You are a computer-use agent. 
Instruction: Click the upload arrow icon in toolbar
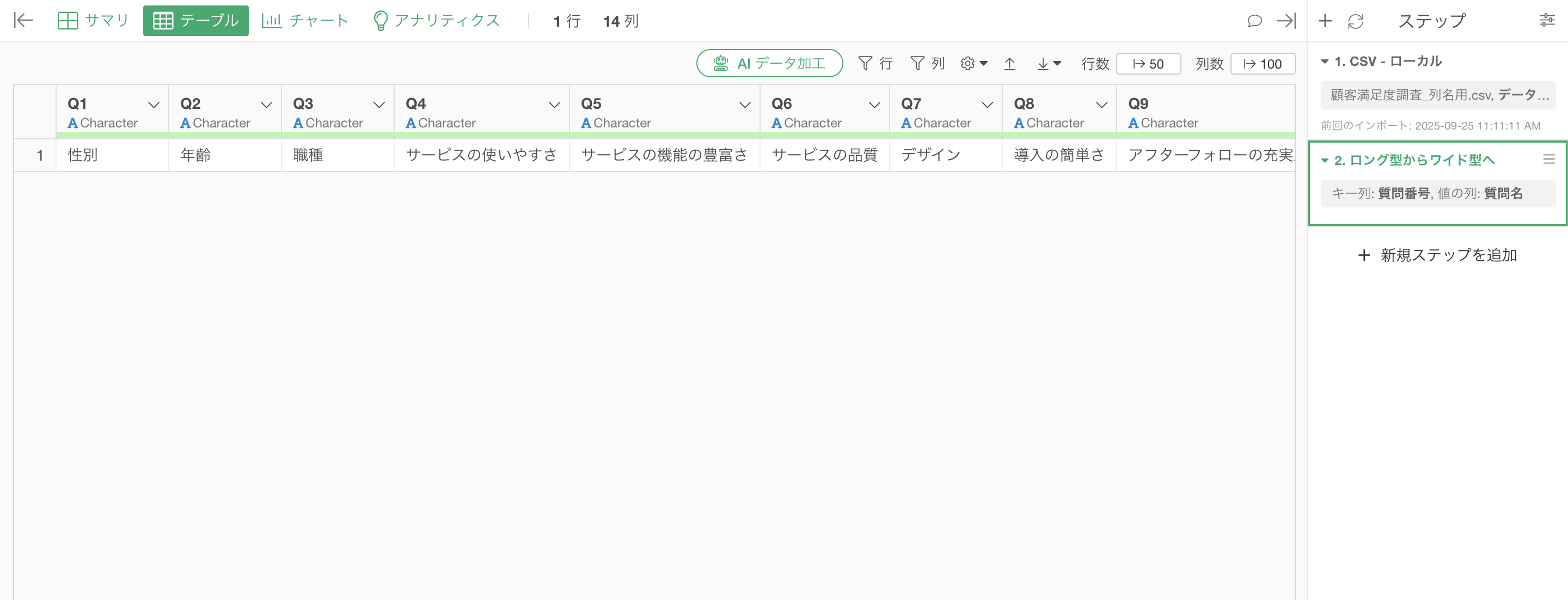pyautogui.click(x=1009, y=64)
